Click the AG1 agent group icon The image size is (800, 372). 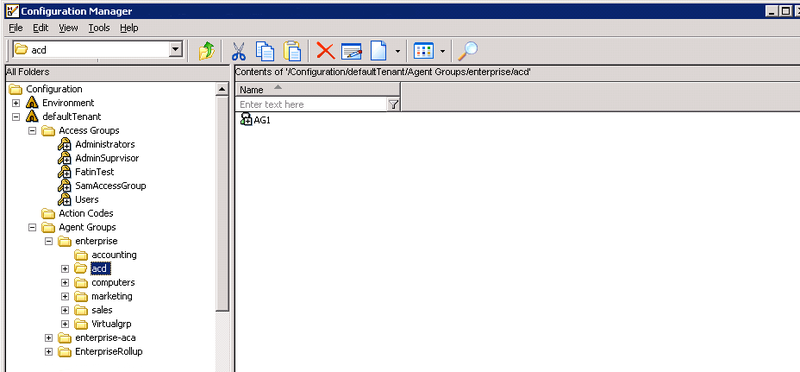click(246, 120)
